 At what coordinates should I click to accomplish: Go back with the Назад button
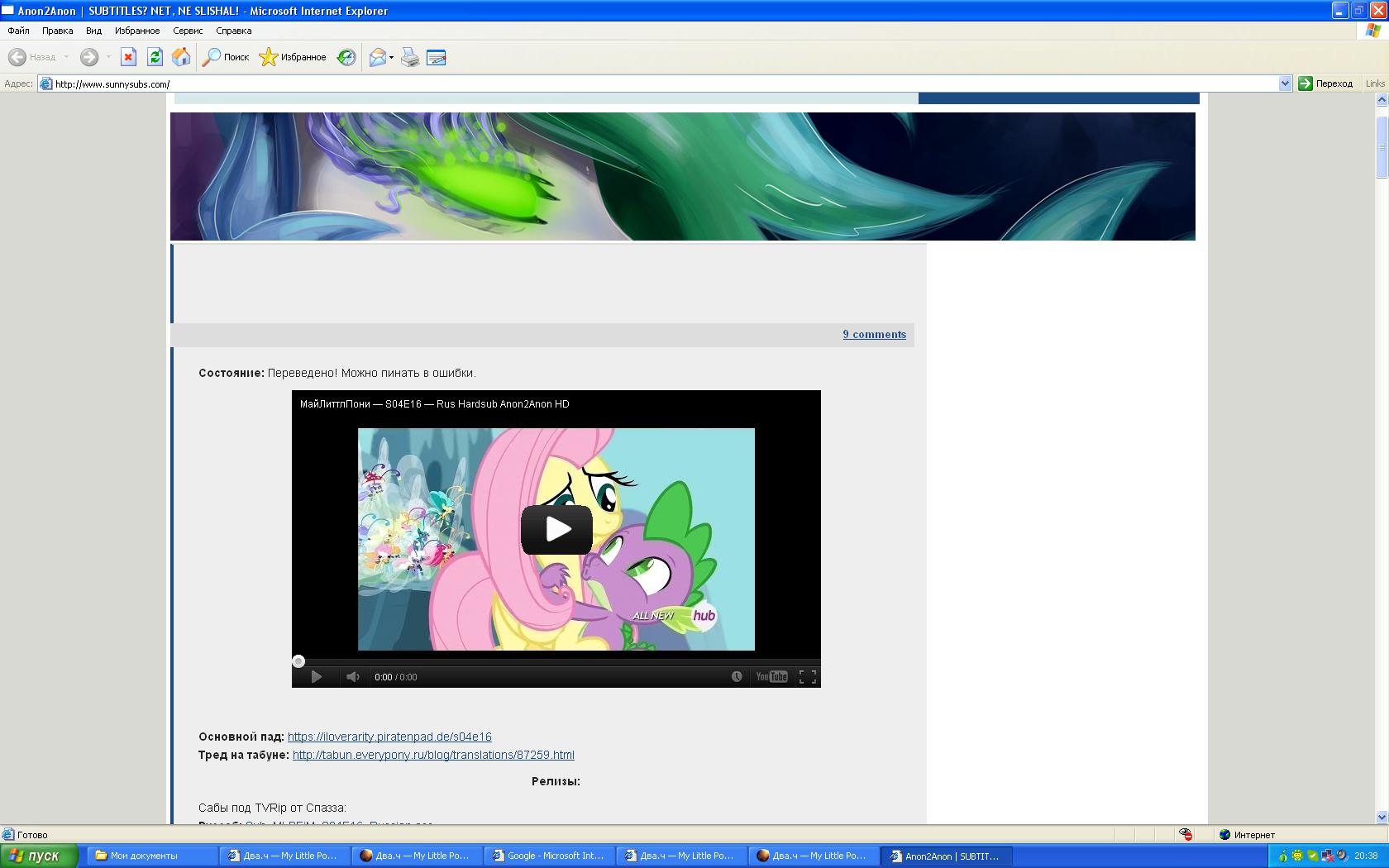32,57
